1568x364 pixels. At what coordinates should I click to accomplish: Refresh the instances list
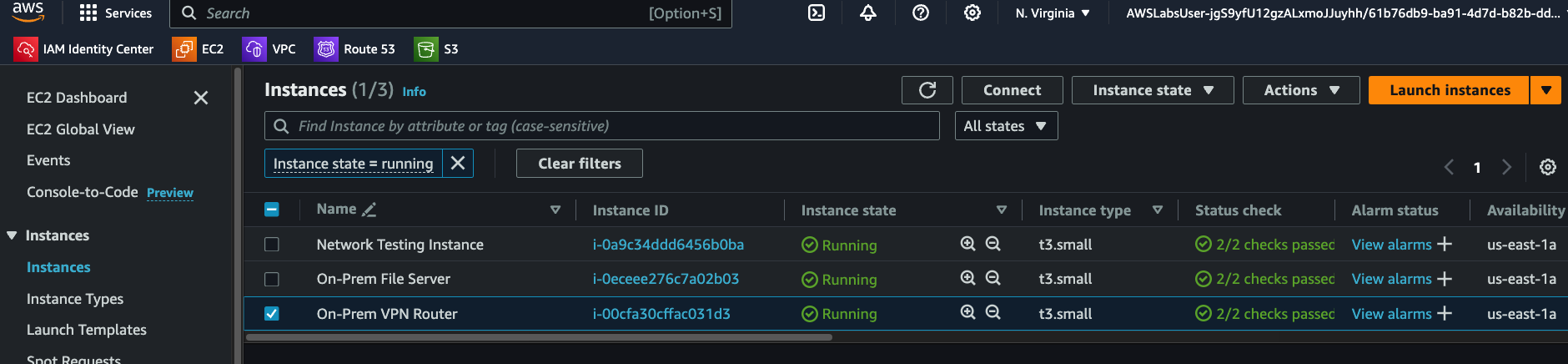927,90
